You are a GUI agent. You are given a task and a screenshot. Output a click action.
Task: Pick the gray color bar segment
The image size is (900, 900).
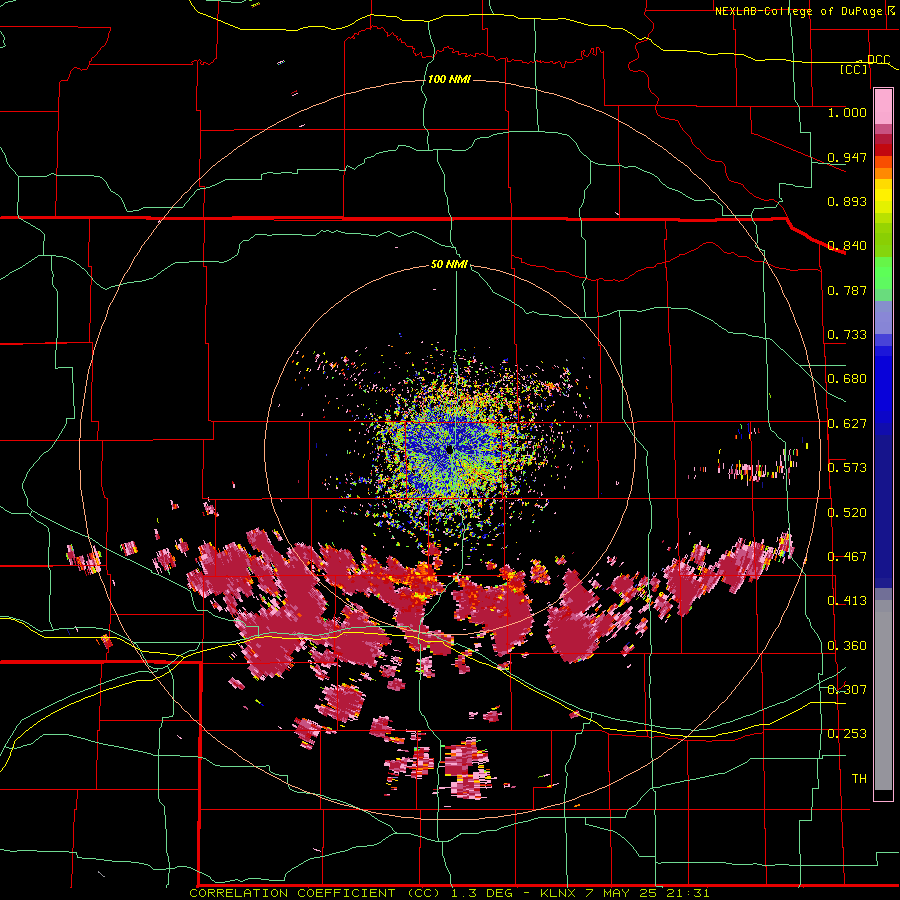[883, 695]
